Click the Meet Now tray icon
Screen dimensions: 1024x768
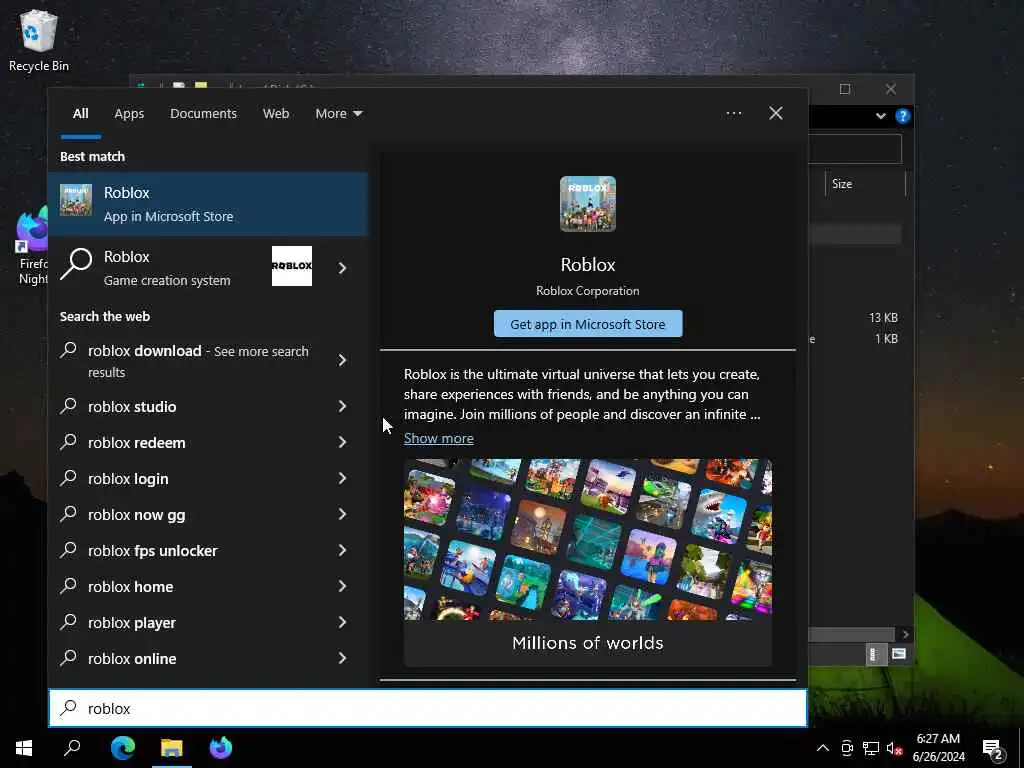[847, 748]
